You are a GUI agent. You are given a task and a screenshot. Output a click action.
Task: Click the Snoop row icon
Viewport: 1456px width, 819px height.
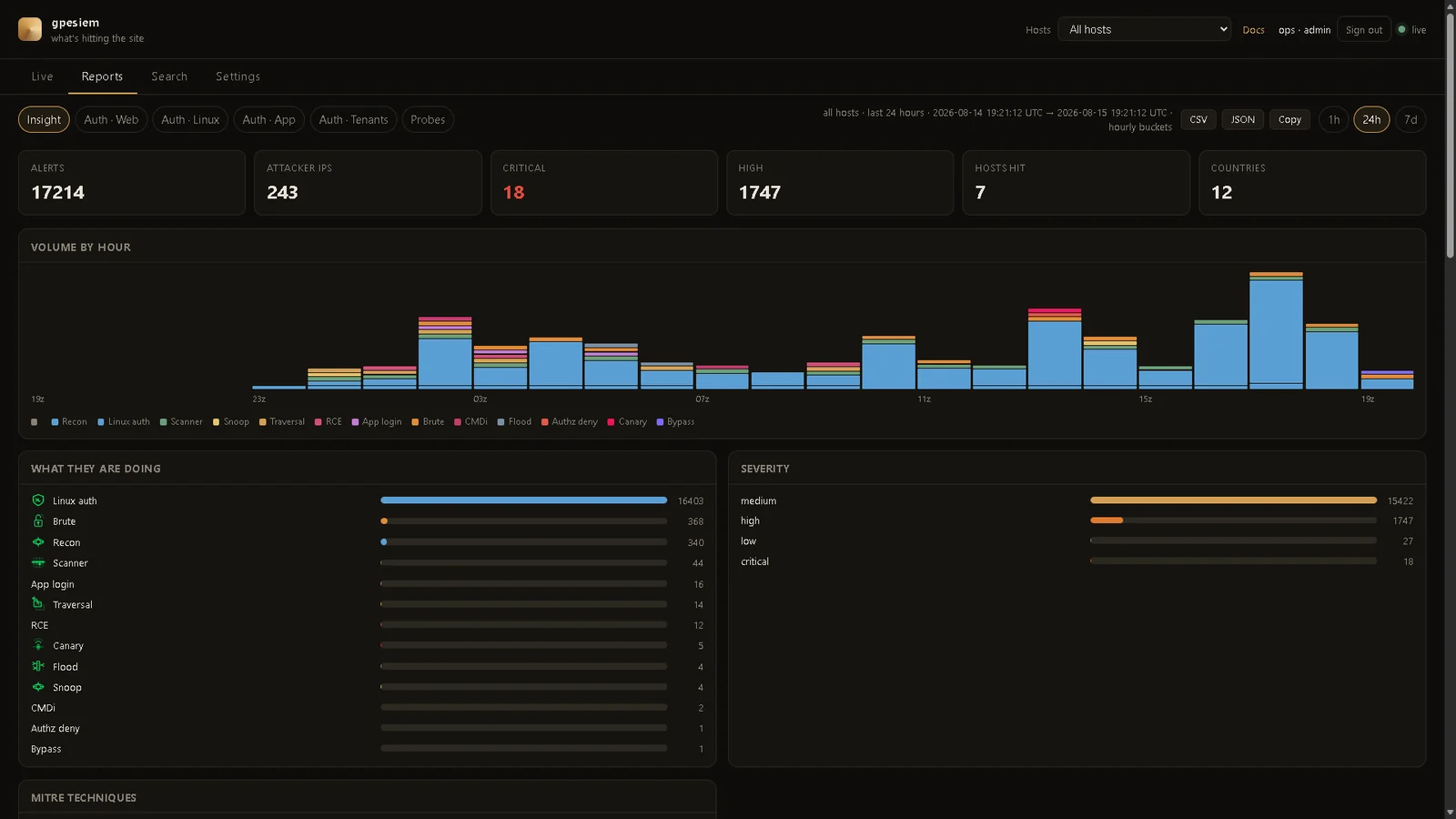coord(38,687)
